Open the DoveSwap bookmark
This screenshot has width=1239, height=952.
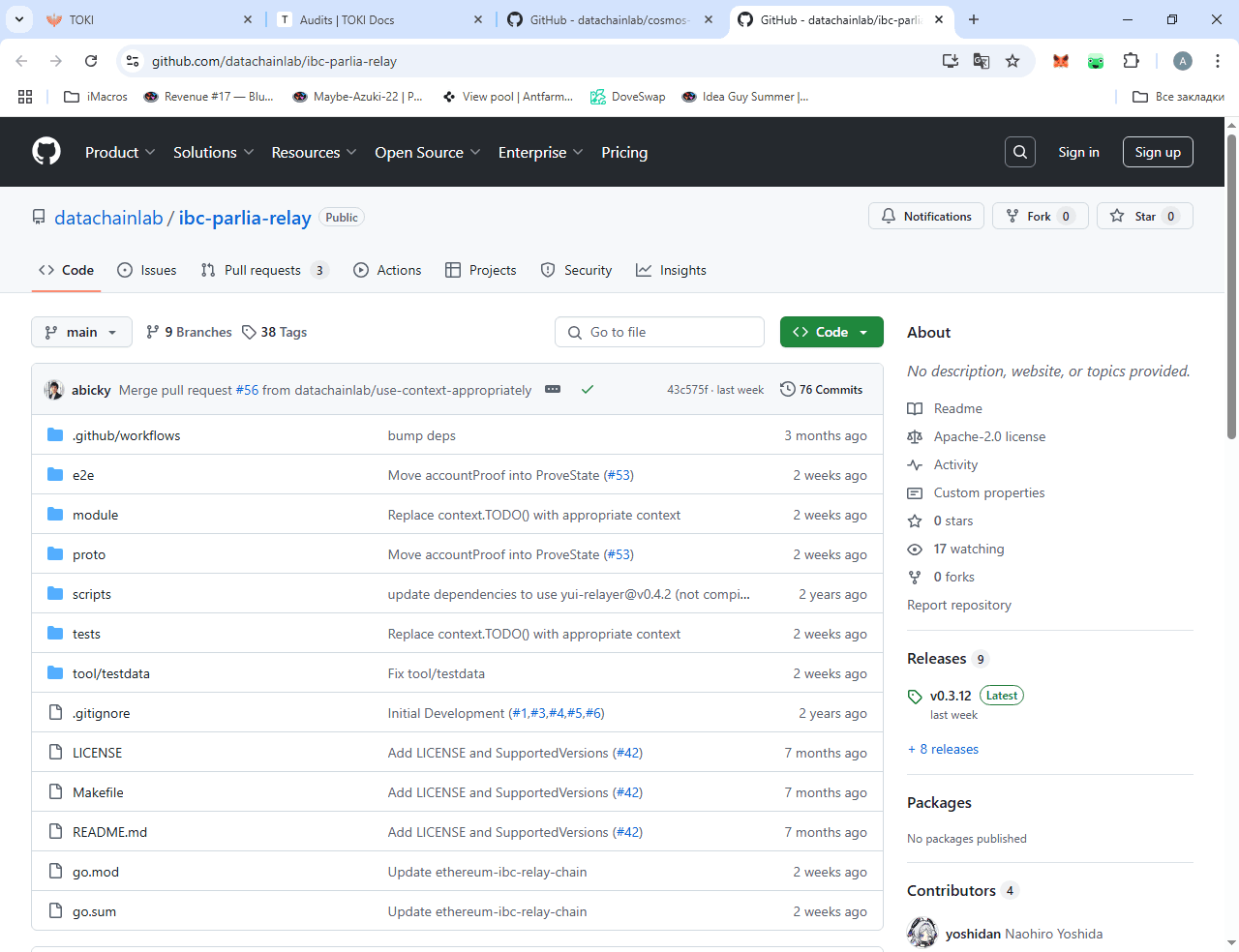pos(628,97)
